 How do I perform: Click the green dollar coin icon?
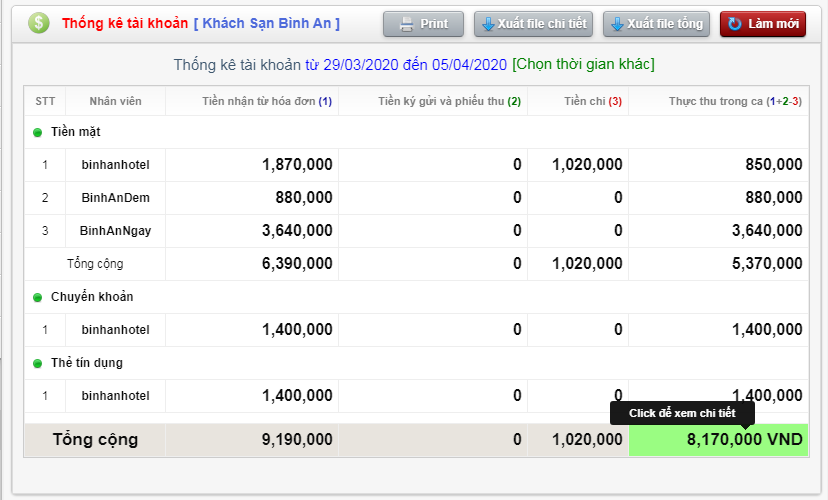click(38, 24)
